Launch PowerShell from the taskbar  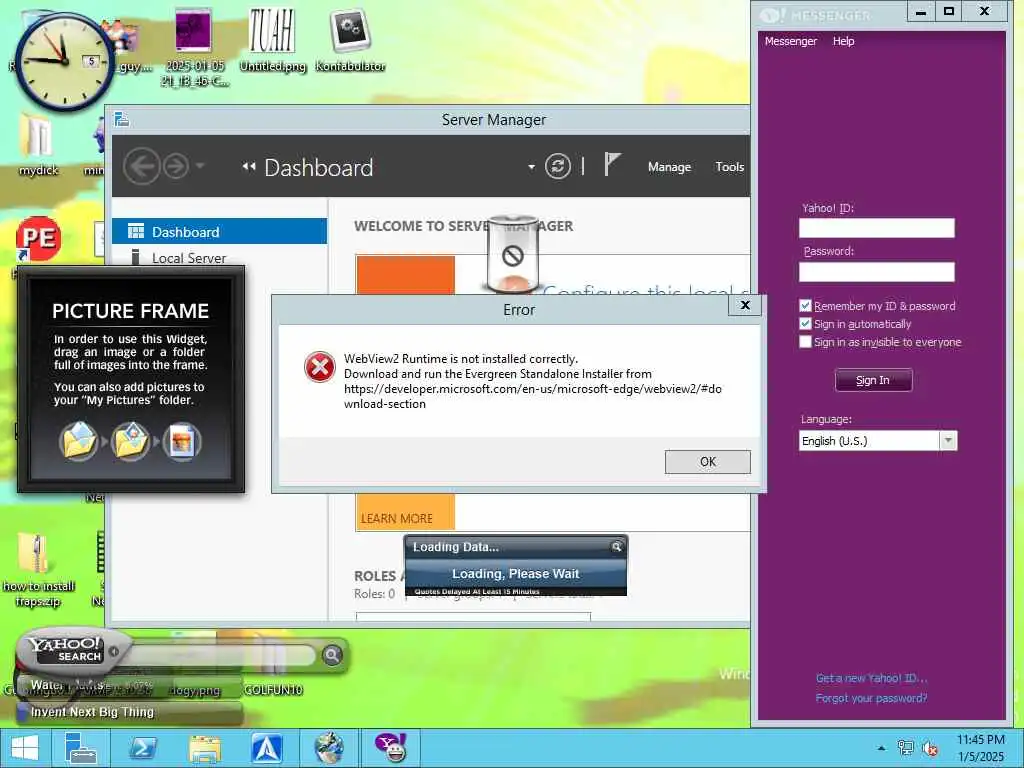[x=142, y=748]
